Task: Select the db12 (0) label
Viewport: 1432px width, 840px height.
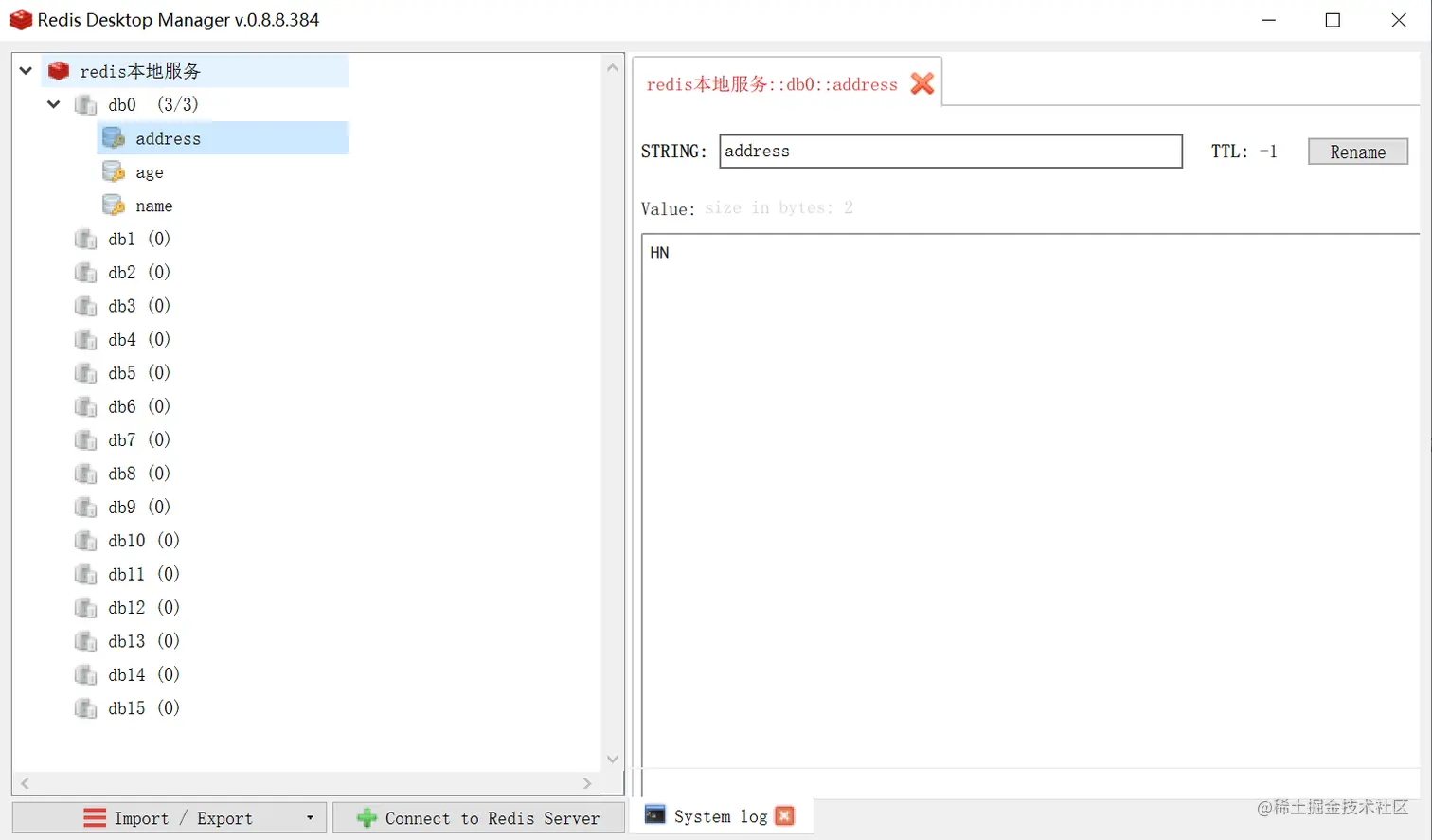Action: pyautogui.click(x=144, y=608)
